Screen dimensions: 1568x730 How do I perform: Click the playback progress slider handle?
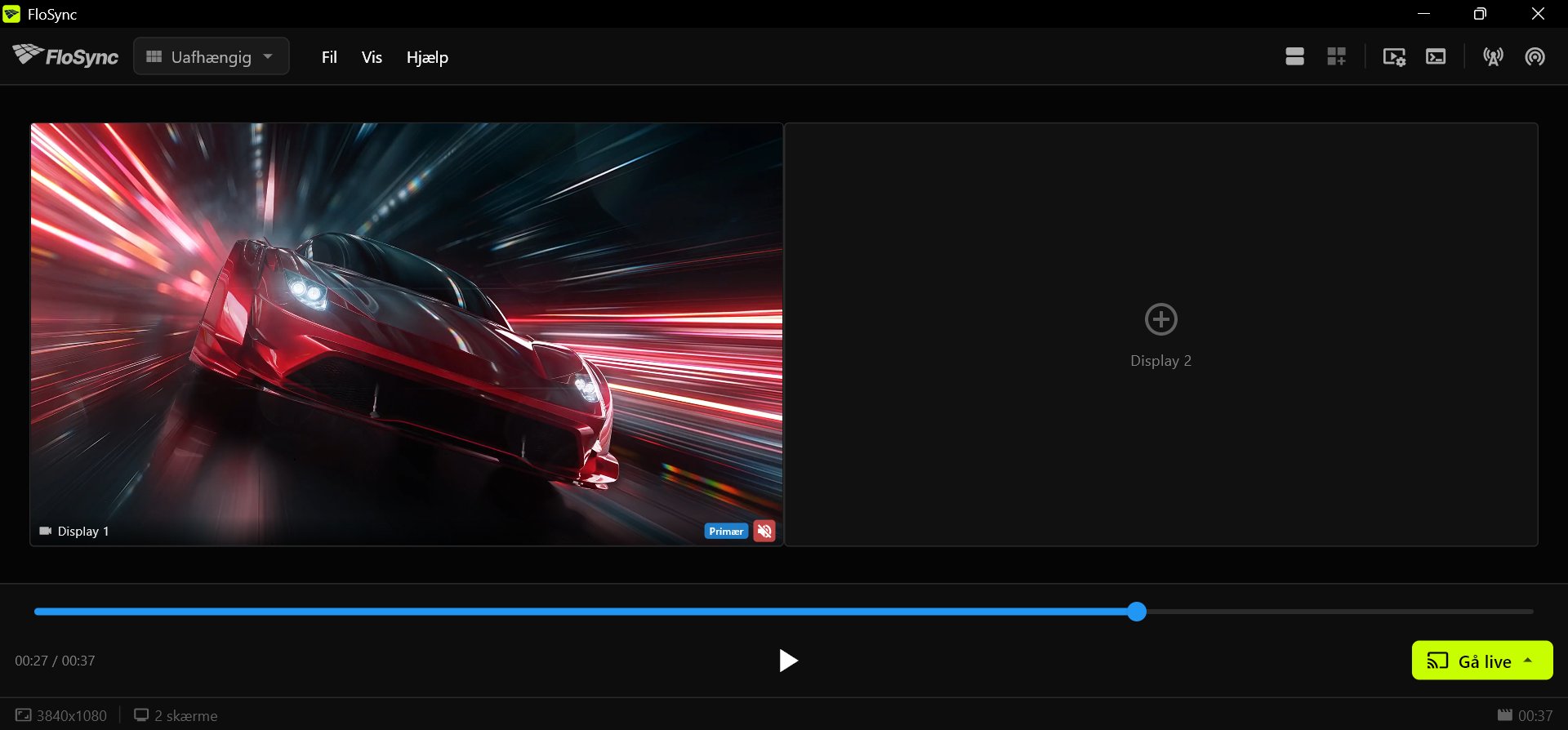point(1137,612)
